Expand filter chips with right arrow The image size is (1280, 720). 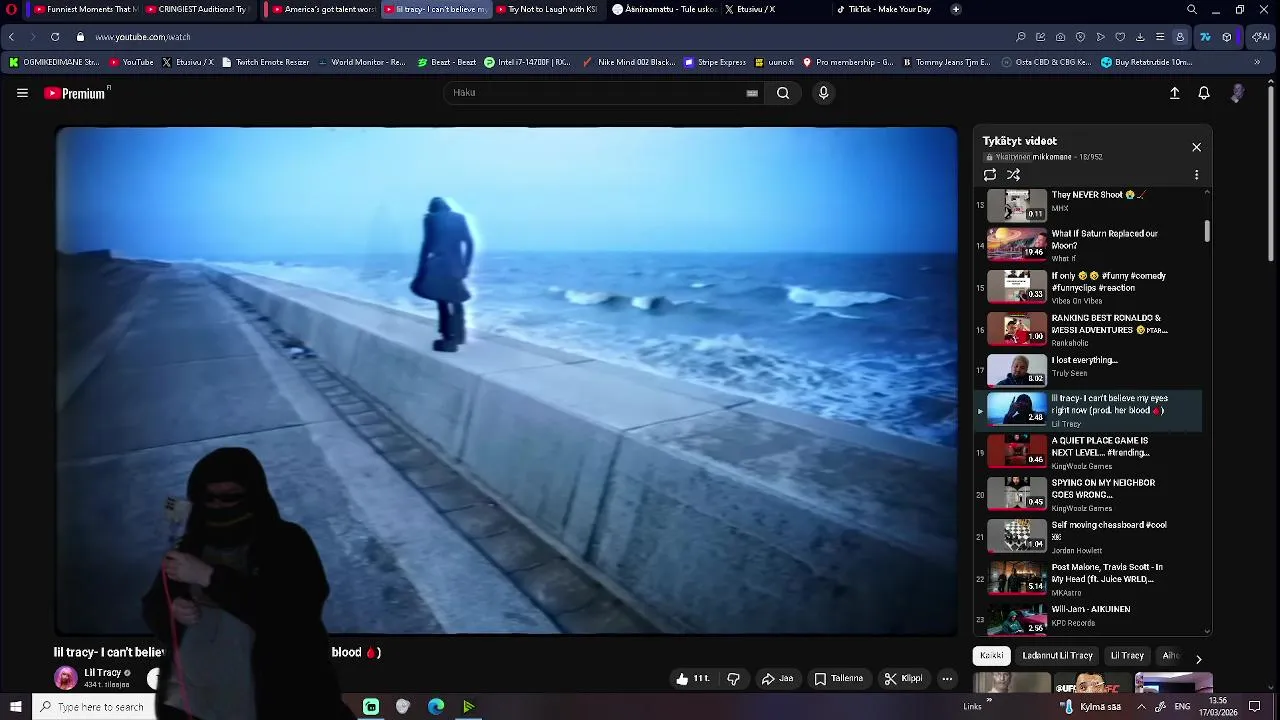1198,659
